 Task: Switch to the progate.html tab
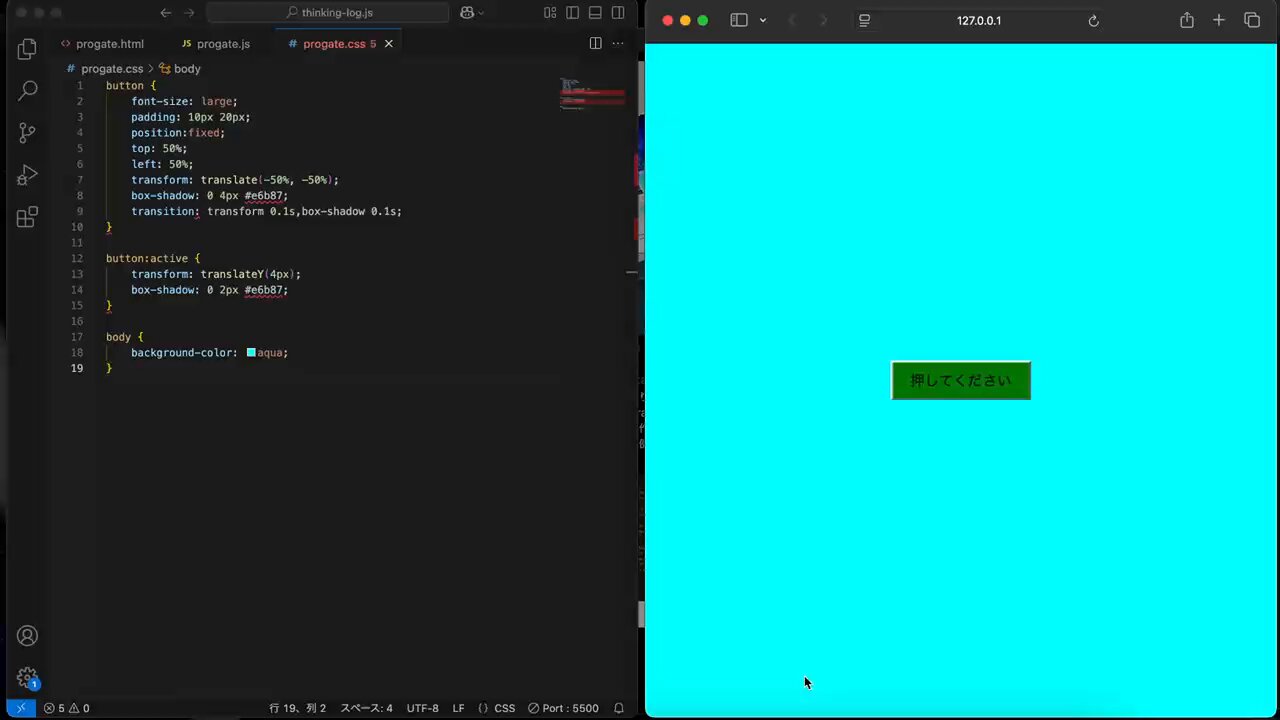[x=102, y=44]
